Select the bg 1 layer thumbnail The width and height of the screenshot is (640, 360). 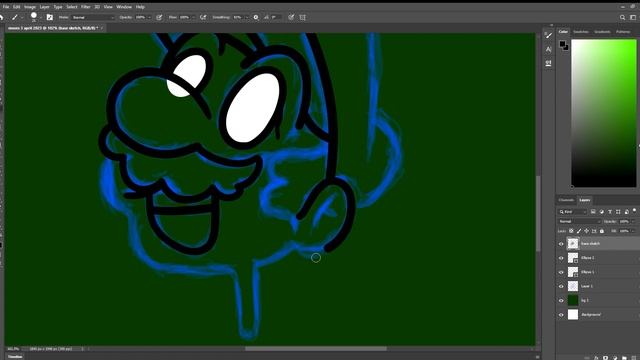pos(573,300)
